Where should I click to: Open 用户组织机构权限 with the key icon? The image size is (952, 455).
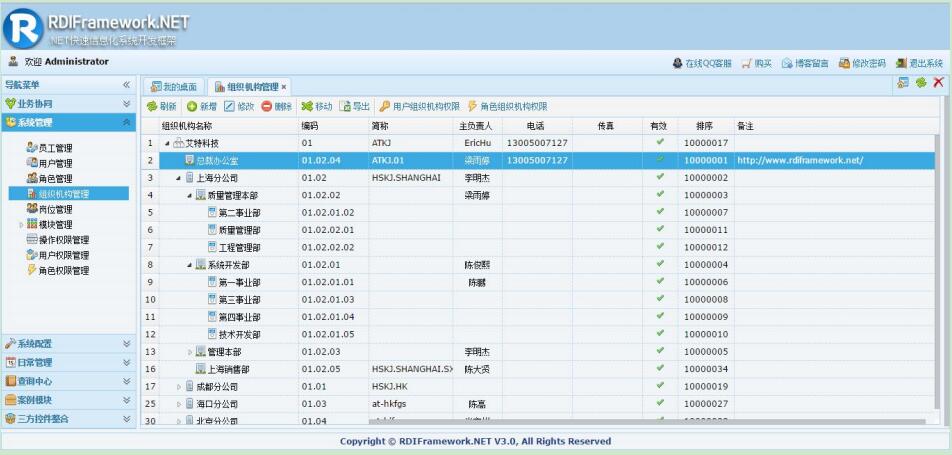384,106
